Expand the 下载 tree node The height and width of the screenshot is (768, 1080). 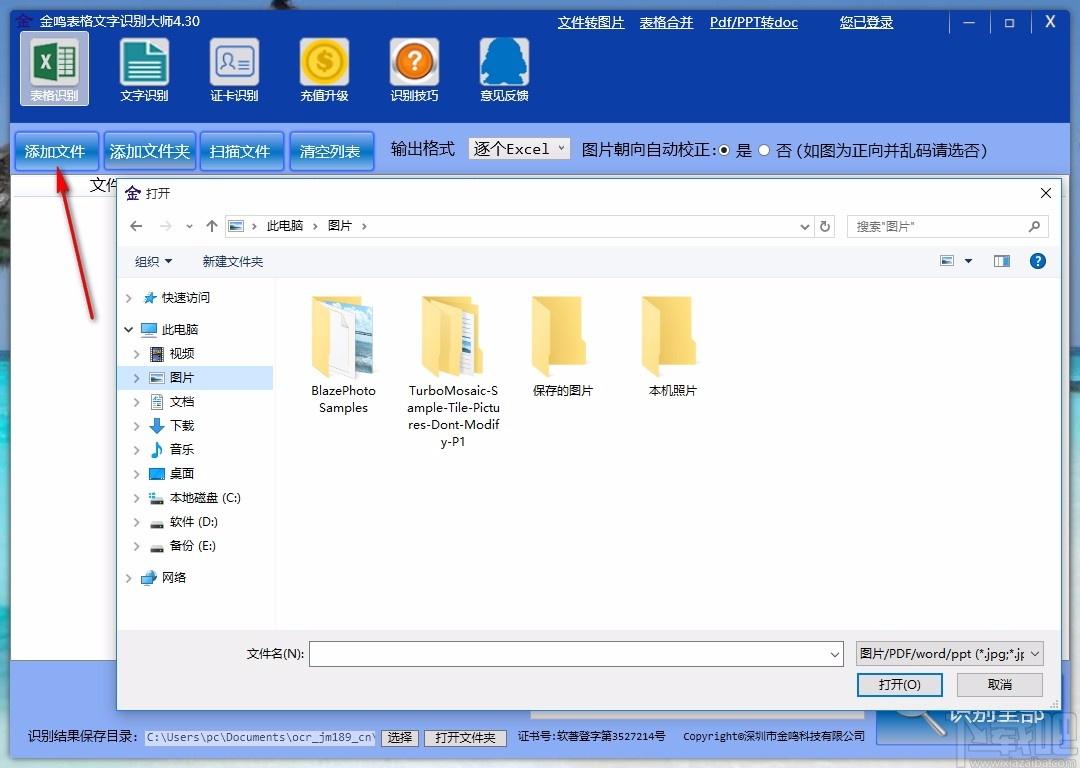tap(136, 426)
